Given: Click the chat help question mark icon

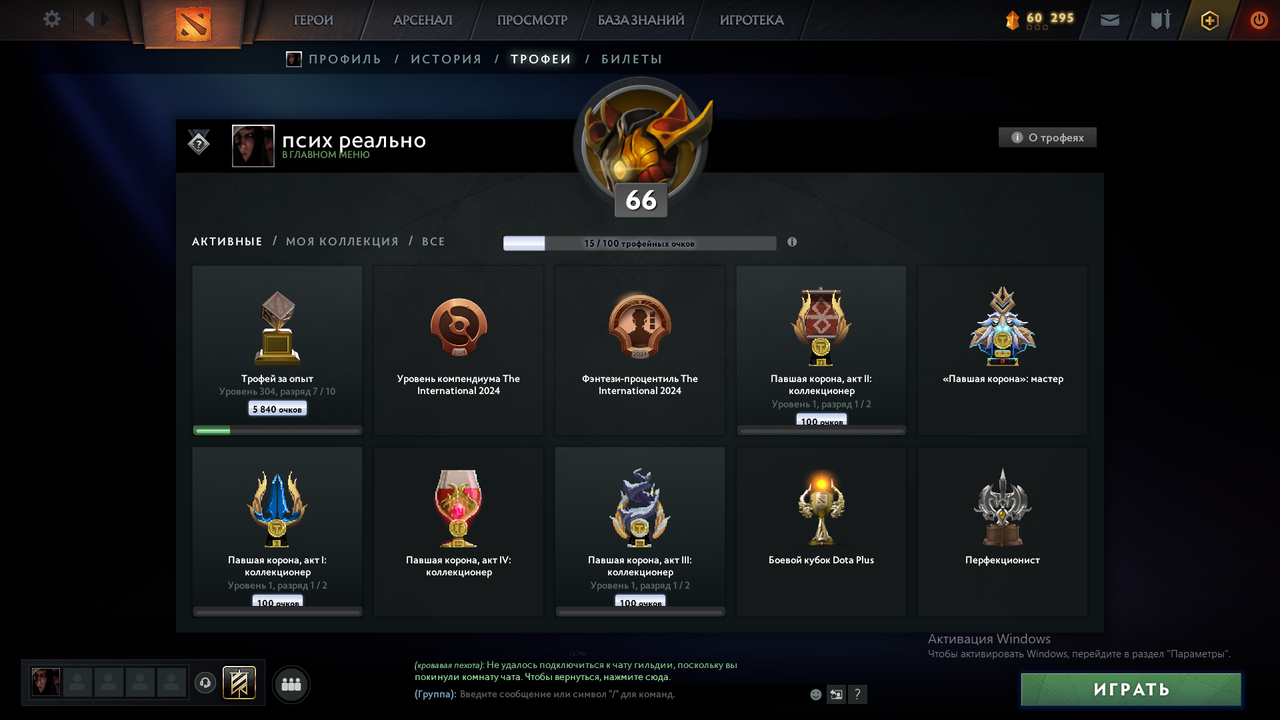Looking at the screenshot, I should click(857, 694).
